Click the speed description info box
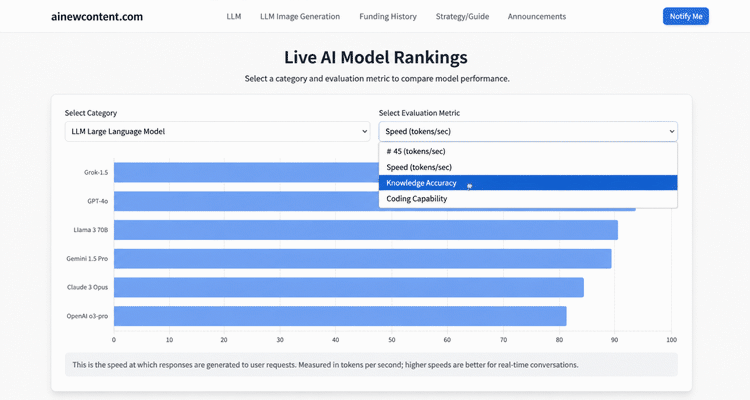This screenshot has height=400, width=750. pyautogui.click(x=371, y=365)
